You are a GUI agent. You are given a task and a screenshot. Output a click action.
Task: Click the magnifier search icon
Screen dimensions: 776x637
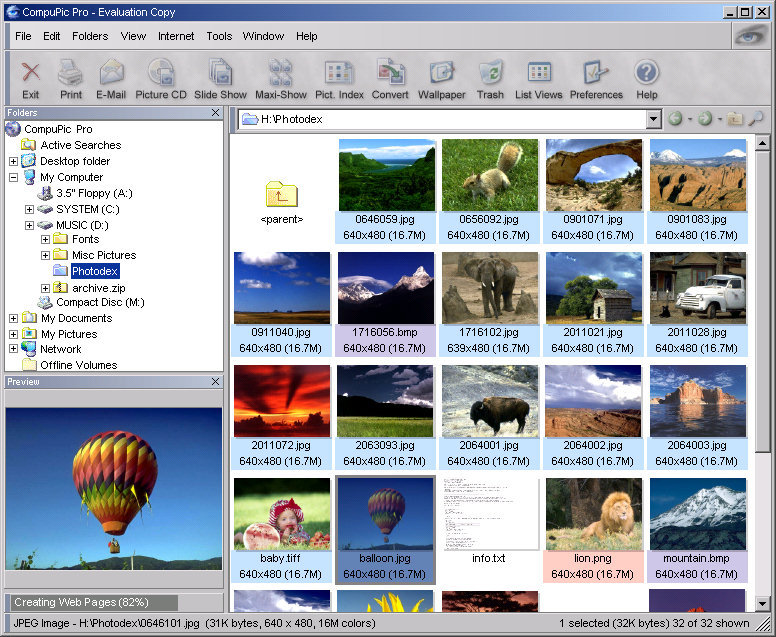pyautogui.click(x=756, y=119)
